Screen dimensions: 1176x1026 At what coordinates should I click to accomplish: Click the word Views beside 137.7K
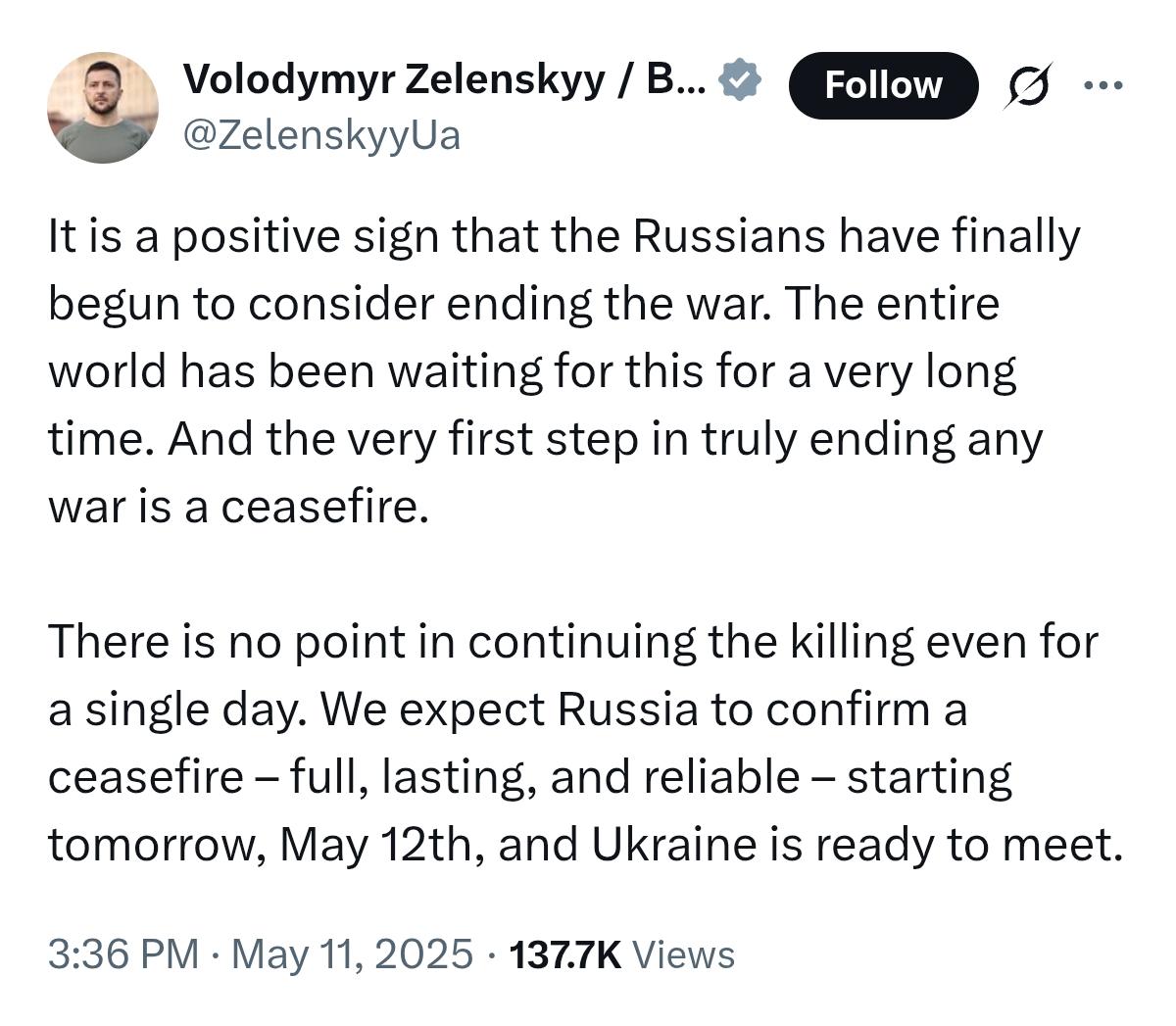[683, 953]
